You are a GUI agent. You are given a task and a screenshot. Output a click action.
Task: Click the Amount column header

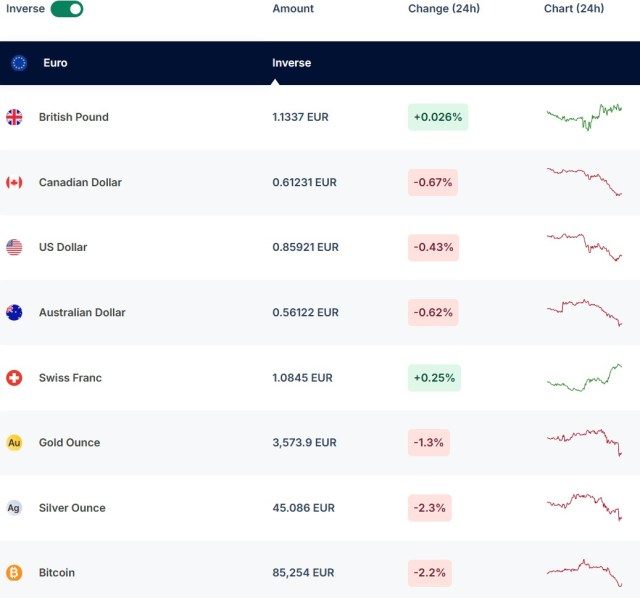293,9
